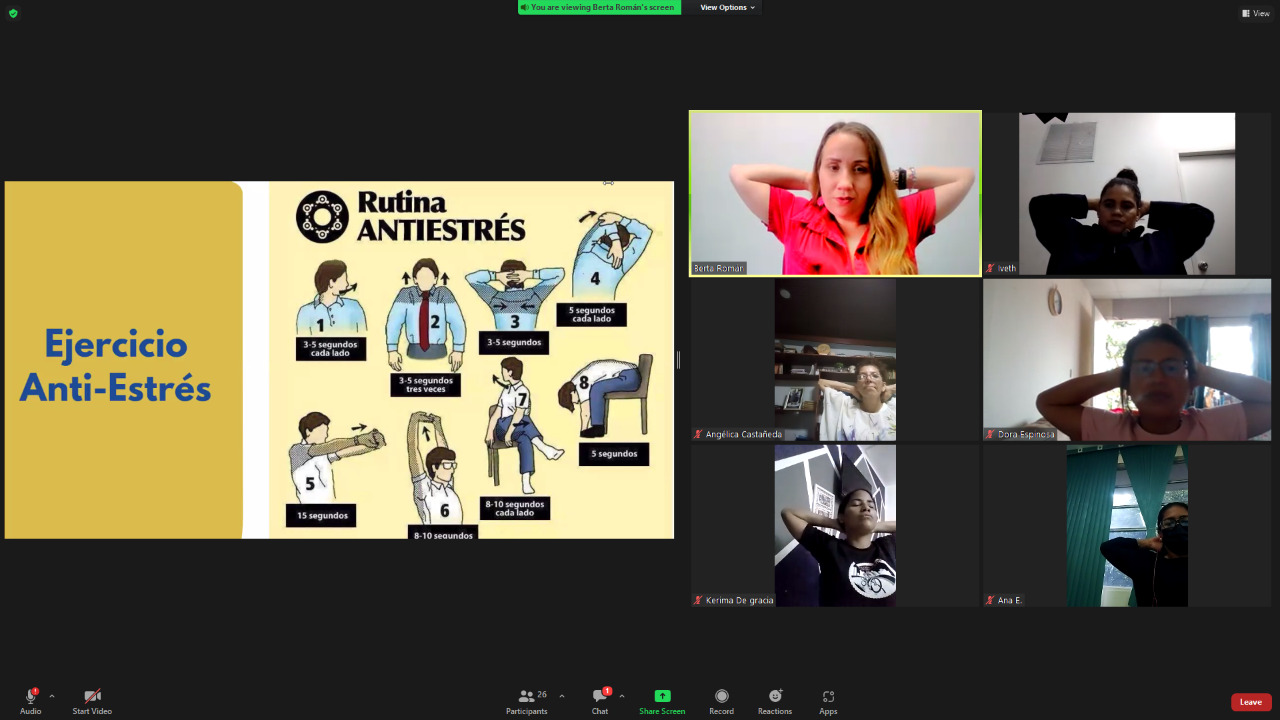This screenshot has height=720, width=1280.
Task: Select the divider handle beside shared slide
Action: (x=678, y=359)
